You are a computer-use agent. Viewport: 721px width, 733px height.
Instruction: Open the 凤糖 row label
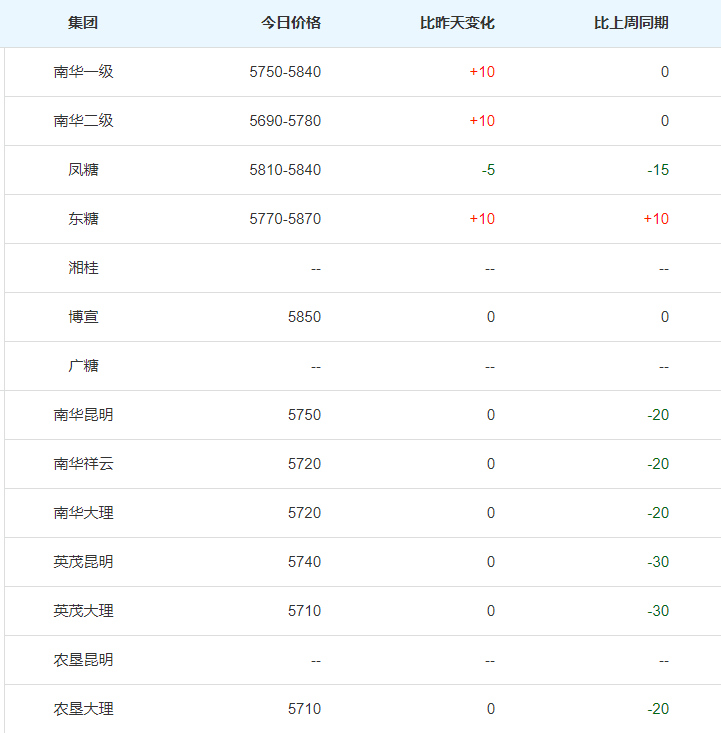83,170
